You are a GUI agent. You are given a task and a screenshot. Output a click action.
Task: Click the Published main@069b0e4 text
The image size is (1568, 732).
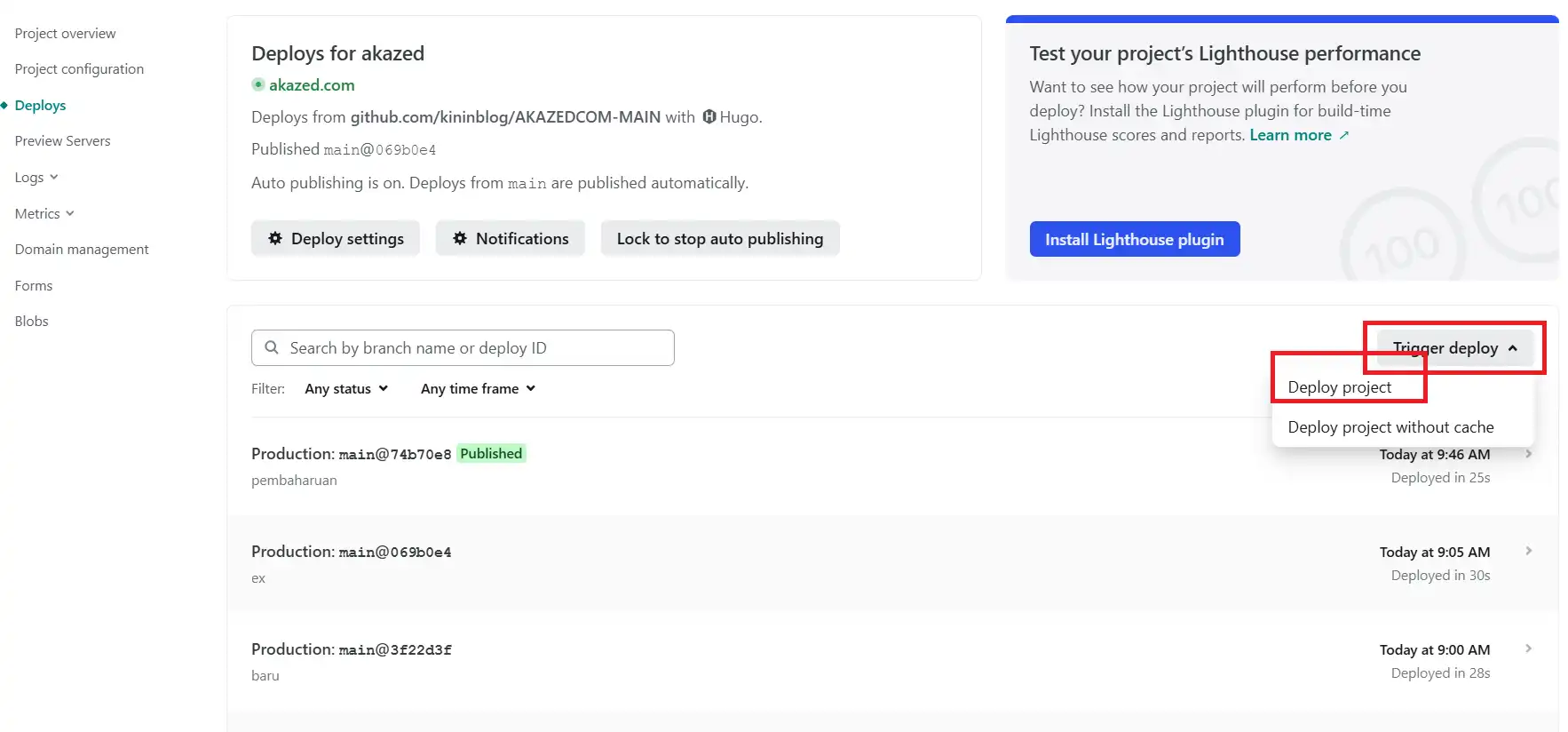pos(344,149)
